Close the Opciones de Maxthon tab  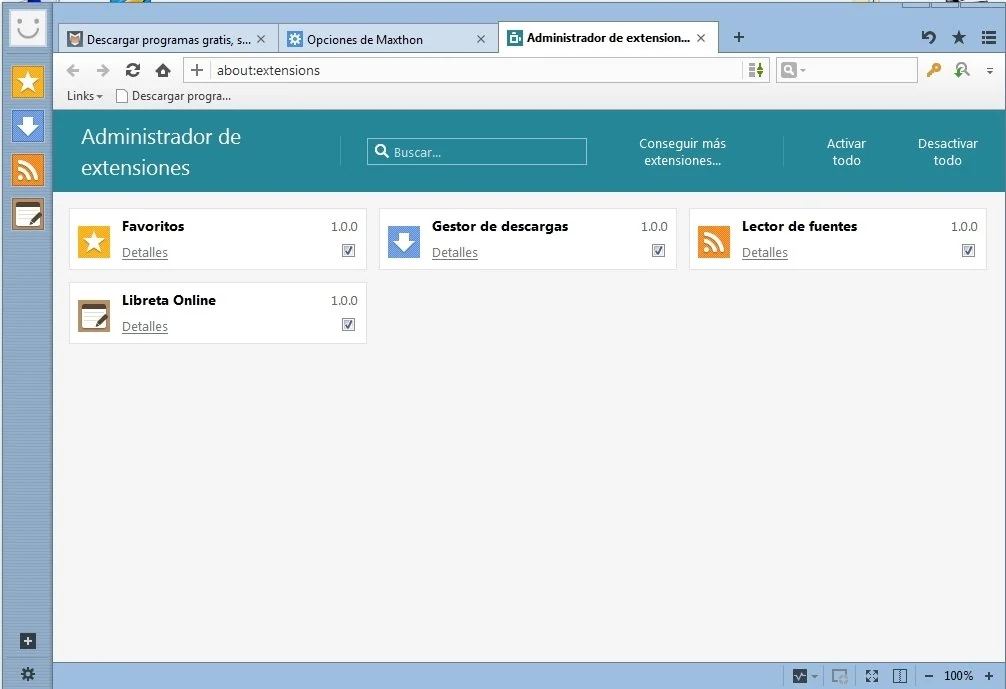point(481,39)
